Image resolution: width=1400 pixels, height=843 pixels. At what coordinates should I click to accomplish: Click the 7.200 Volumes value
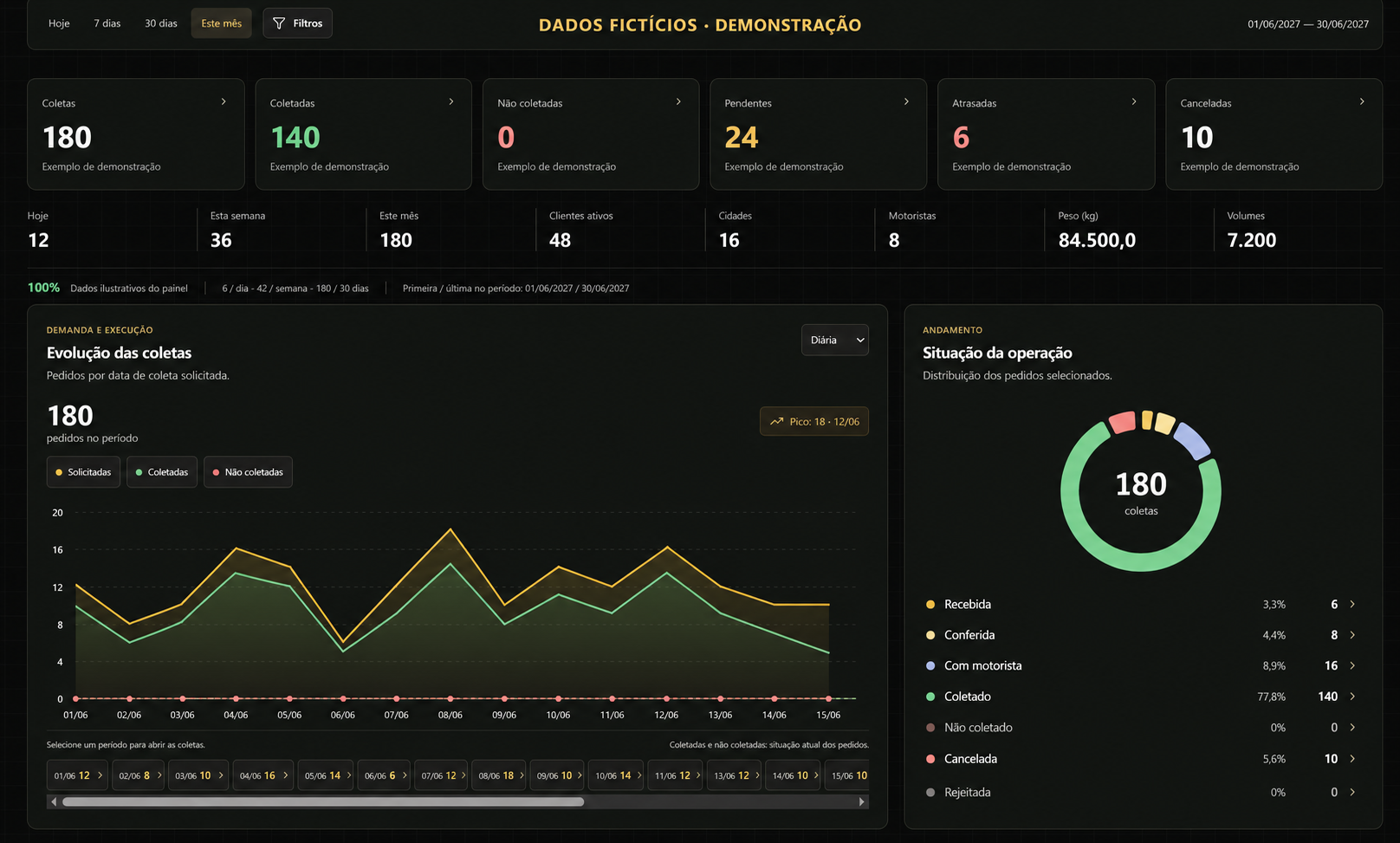tap(1252, 240)
